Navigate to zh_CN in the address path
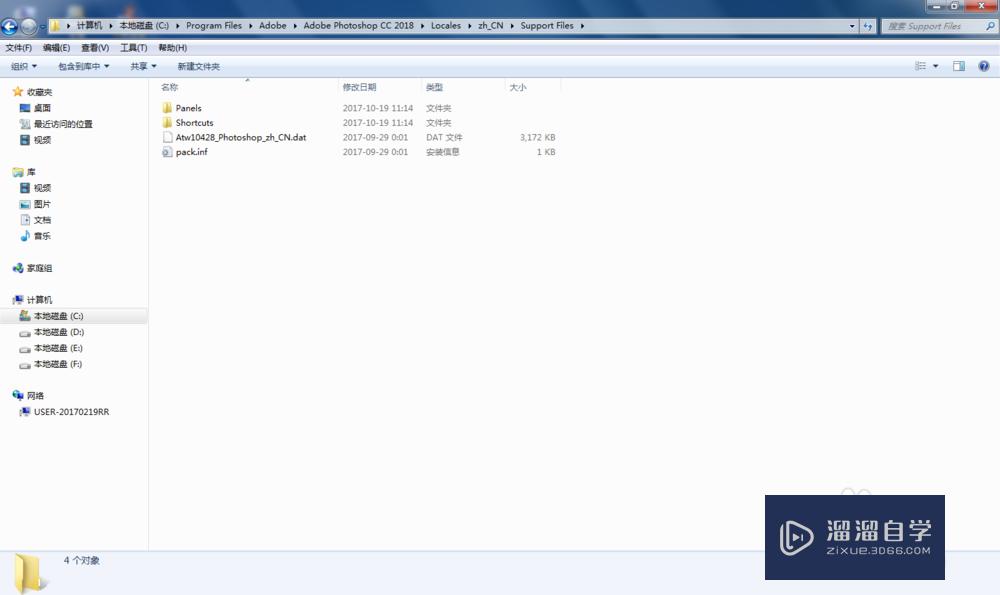The width and height of the screenshot is (1000, 595). [x=490, y=26]
